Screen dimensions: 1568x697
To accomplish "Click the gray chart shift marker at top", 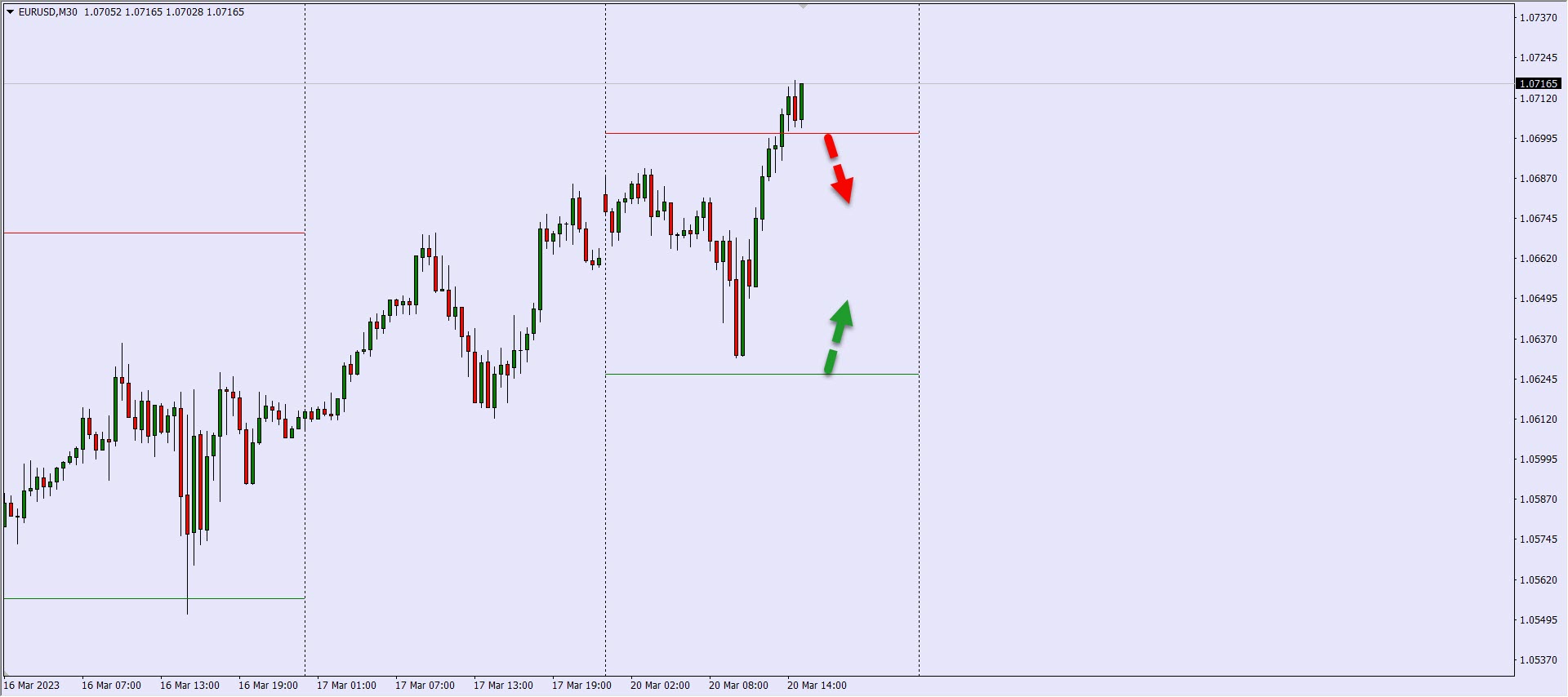I will point(803,6).
